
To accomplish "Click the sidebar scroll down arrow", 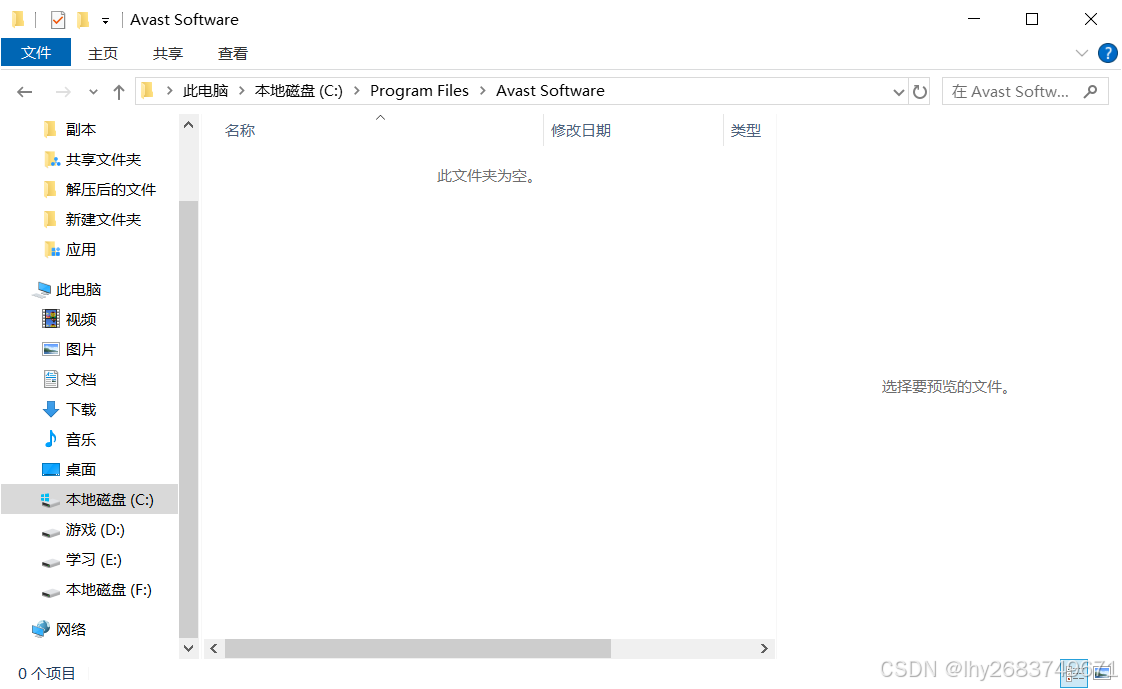I will point(188,648).
